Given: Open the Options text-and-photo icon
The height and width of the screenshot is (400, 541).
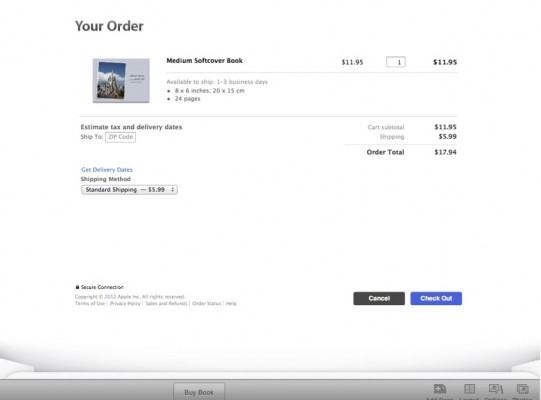Looking at the screenshot, I should coord(496,389).
